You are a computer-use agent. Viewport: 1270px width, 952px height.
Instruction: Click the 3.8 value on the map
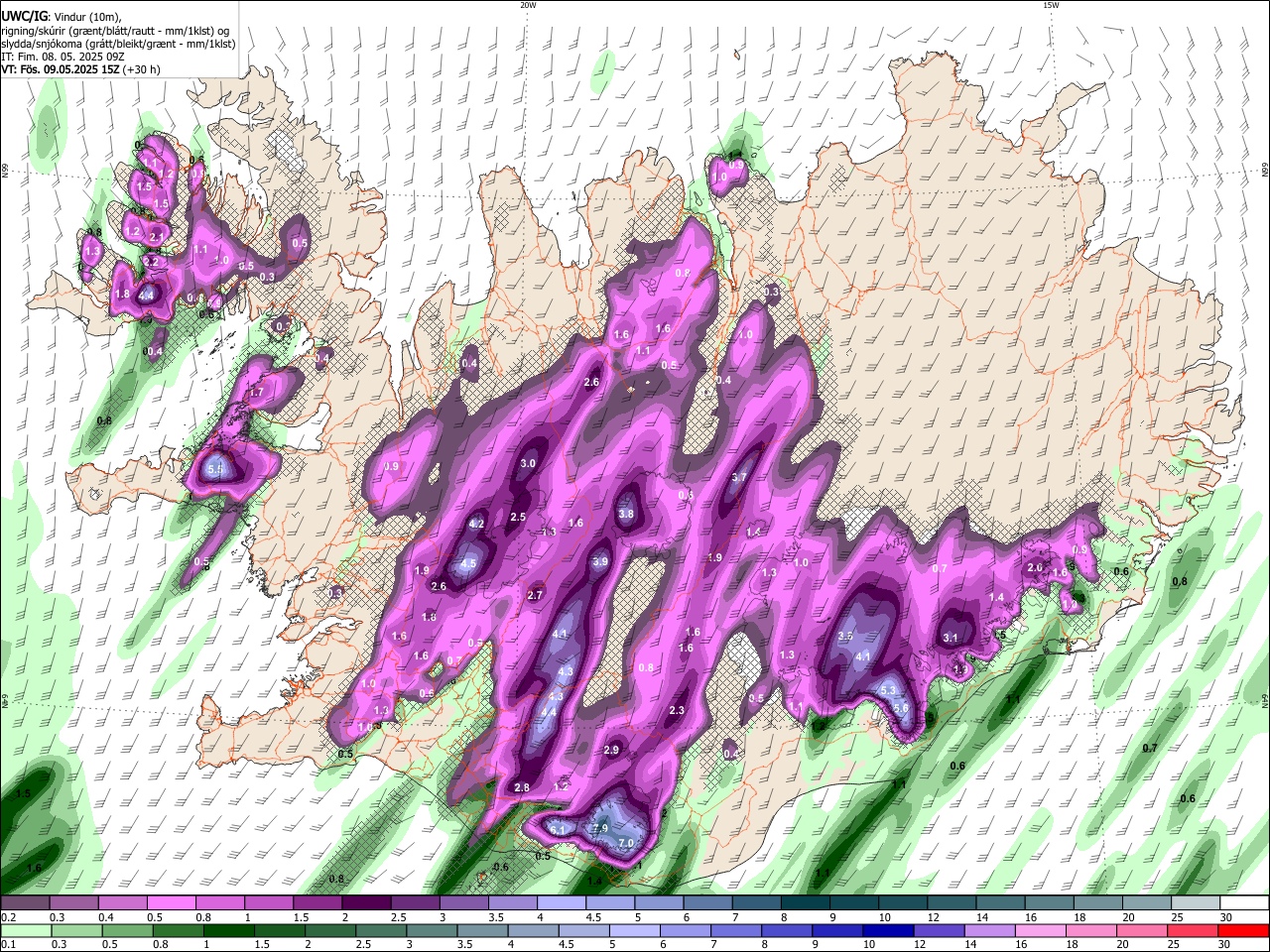coord(626,514)
